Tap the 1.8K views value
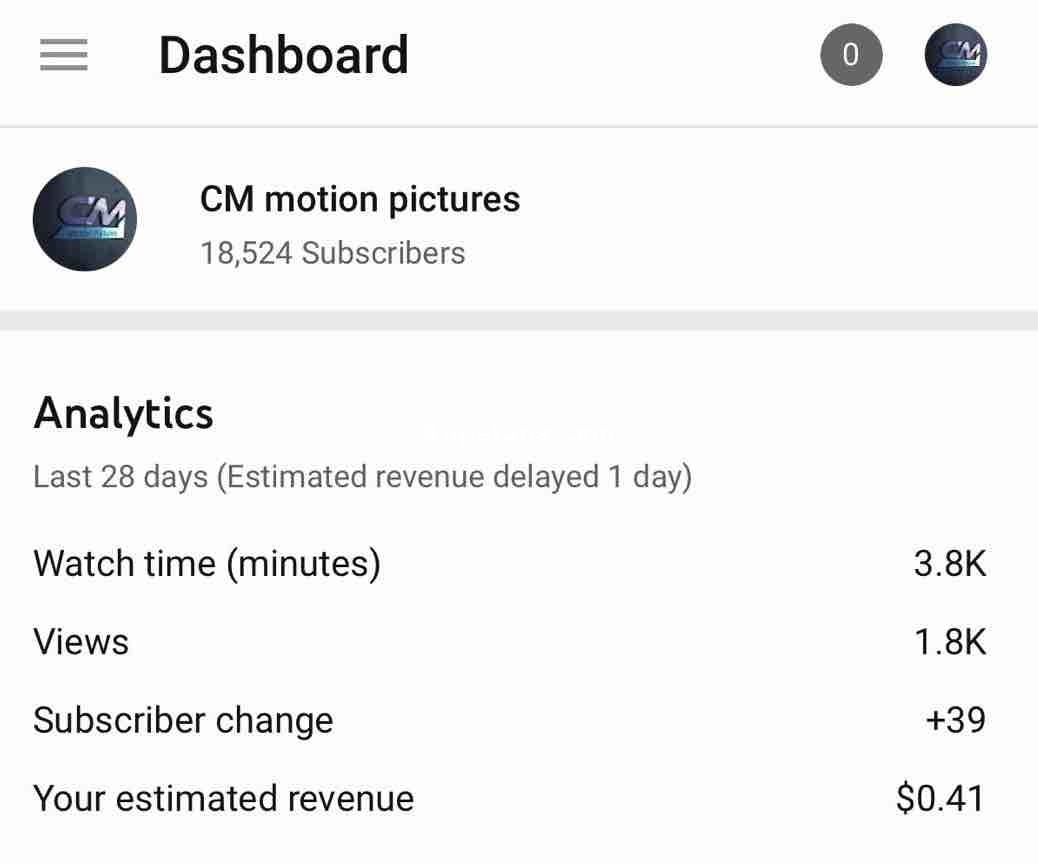1038x864 pixels. point(949,641)
